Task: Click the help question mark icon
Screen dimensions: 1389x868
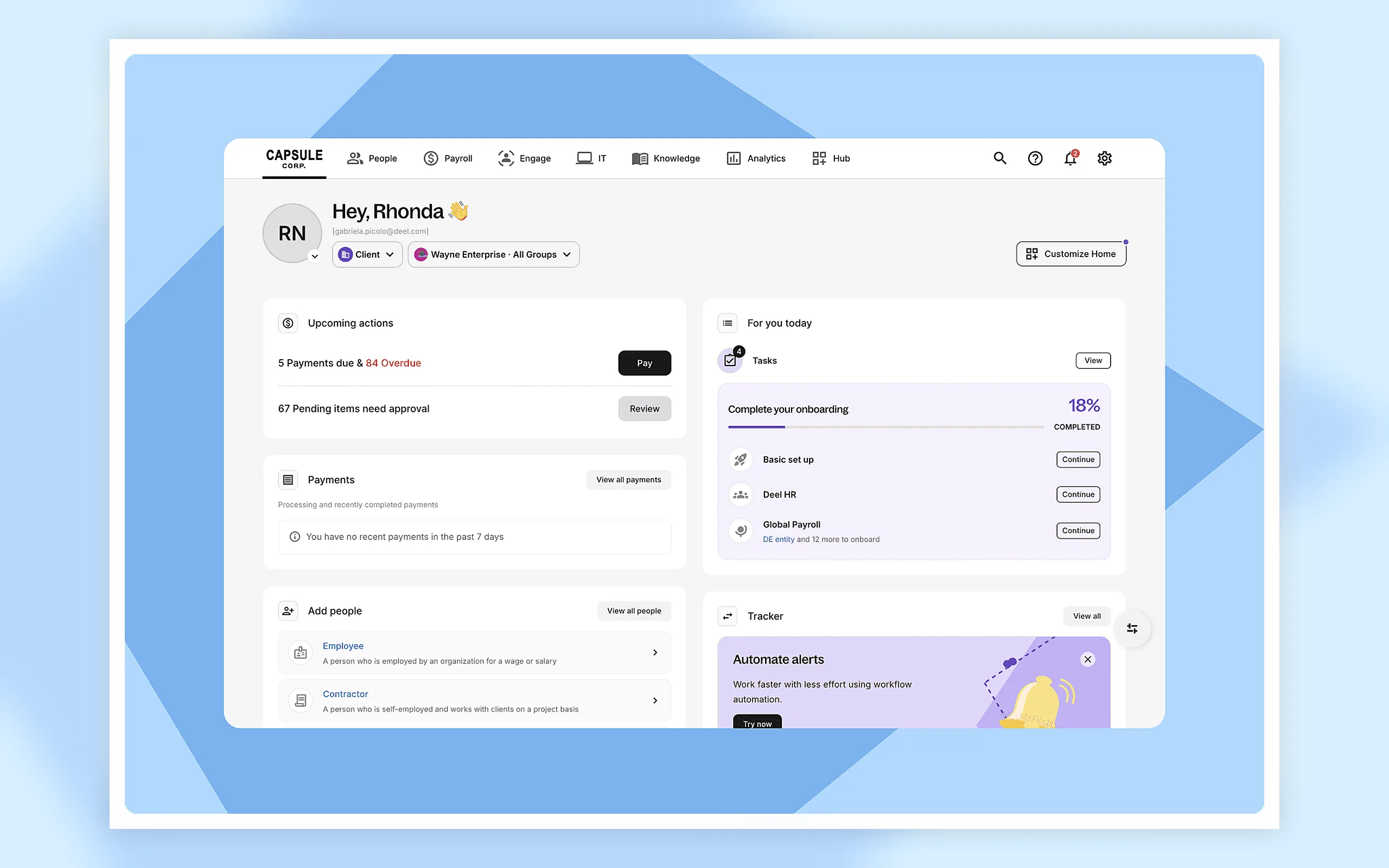Action: tap(1035, 158)
